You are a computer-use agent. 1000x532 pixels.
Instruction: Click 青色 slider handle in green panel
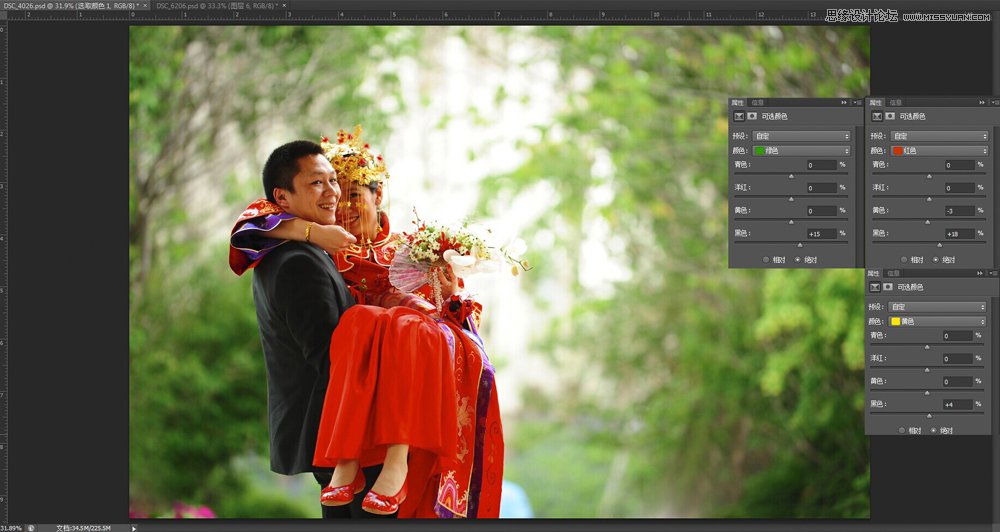click(x=791, y=176)
